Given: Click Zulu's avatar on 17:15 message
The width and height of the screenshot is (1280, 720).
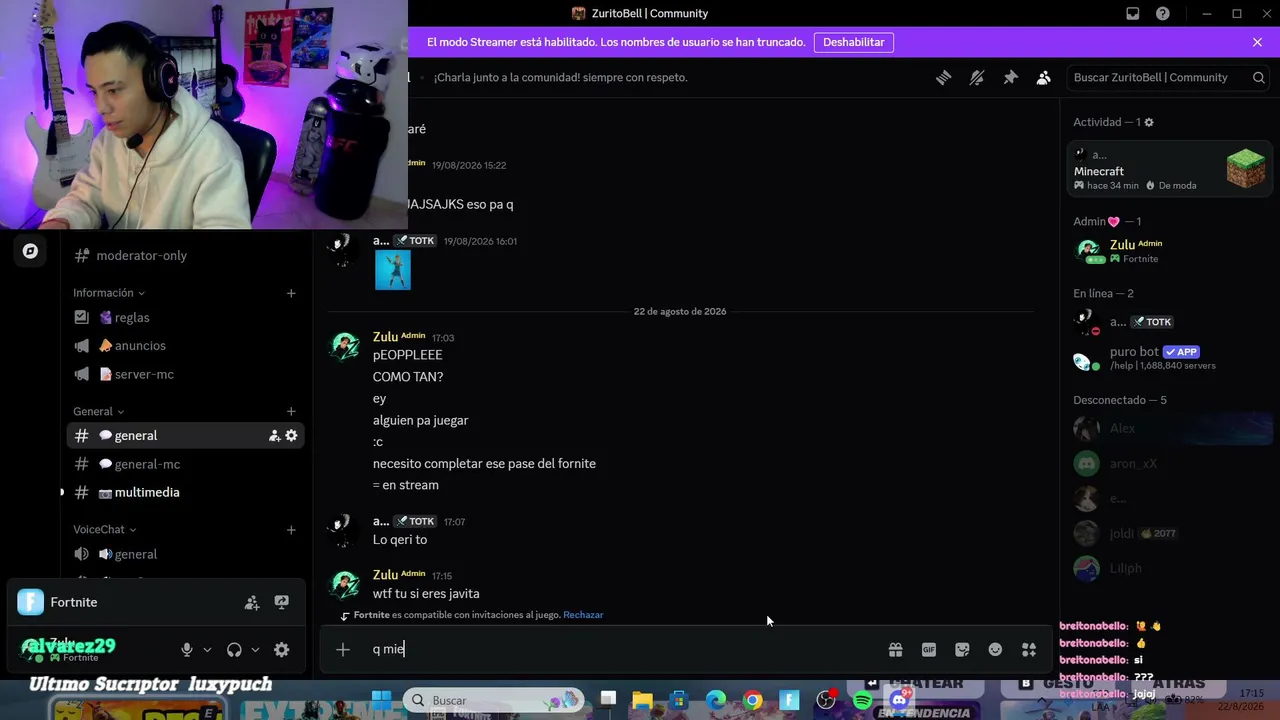Looking at the screenshot, I should [x=345, y=584].
